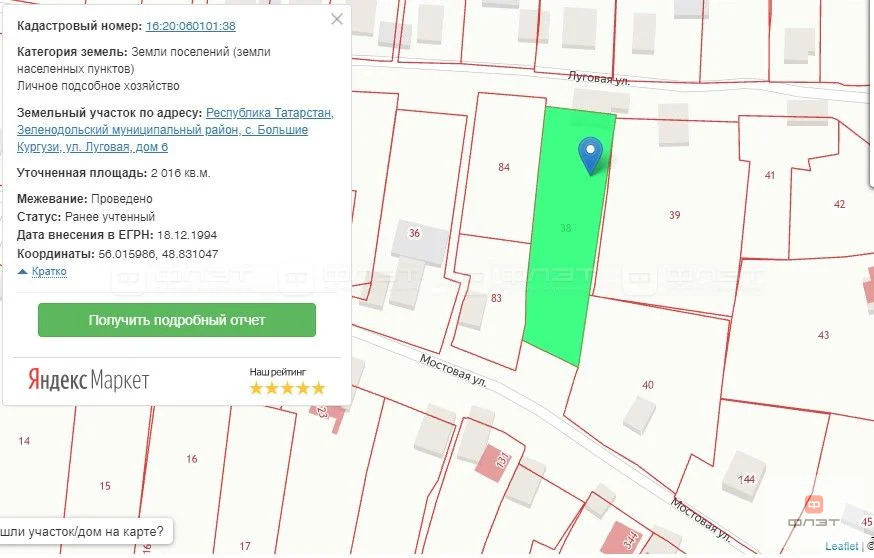Click the blue map pin marker
This screenshot has width=874, height=558.
click(590, 155)
